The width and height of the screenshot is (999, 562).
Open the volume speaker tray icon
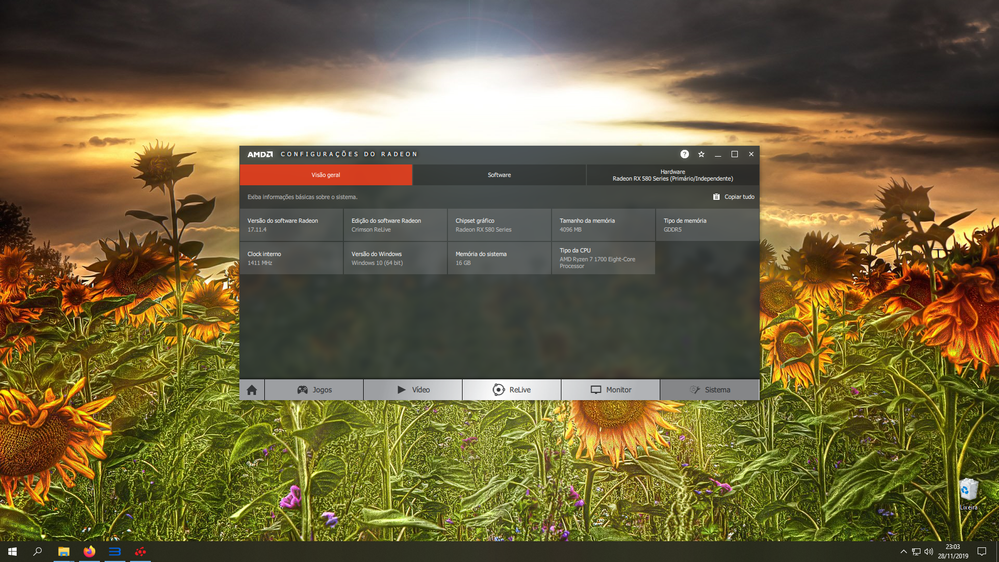[x=929, y=552]
